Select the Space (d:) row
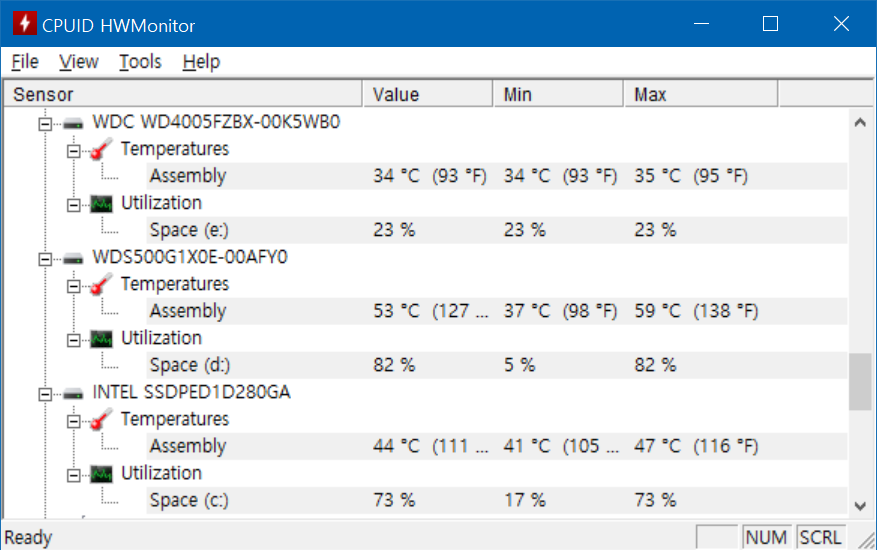This screenshot has width=877, height=550. tap(497, 365)
